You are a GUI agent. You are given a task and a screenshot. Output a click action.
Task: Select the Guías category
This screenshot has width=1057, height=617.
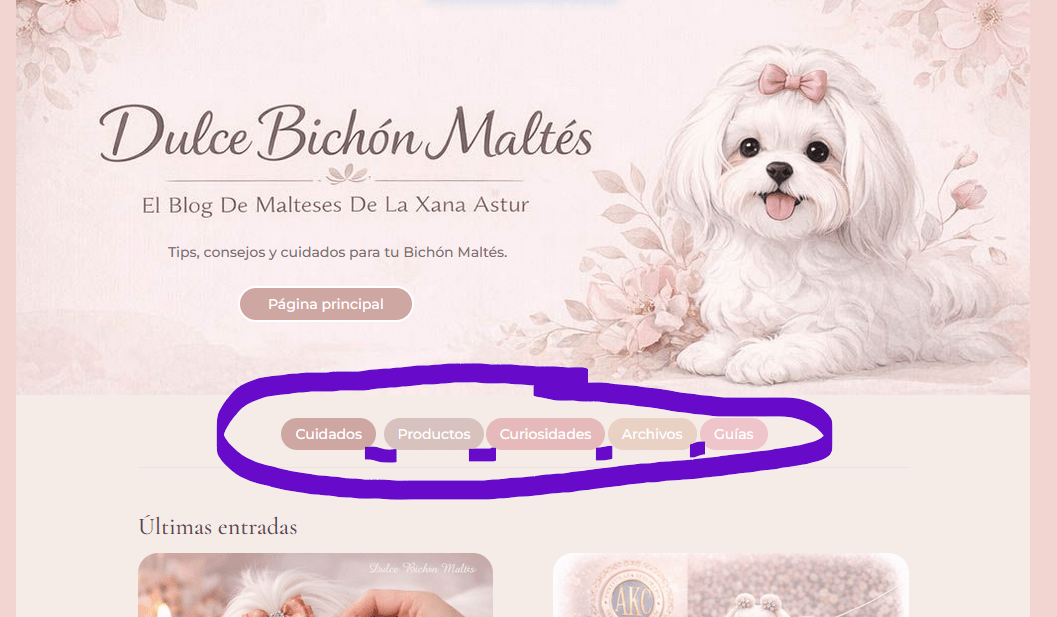click(x=733, y=434)
